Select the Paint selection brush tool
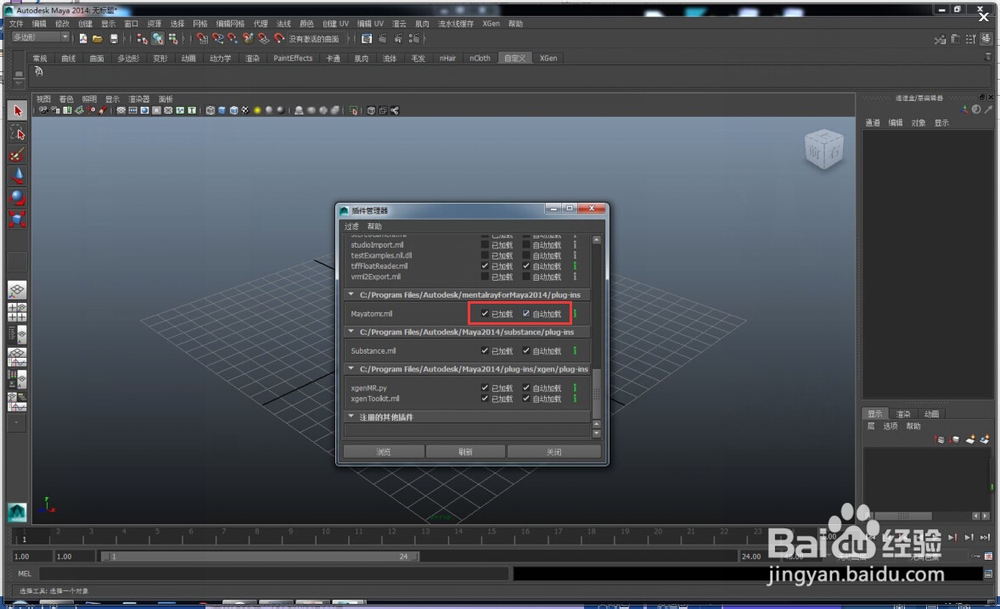This screenshot has width=1000, height=609. tap(17, 154)
